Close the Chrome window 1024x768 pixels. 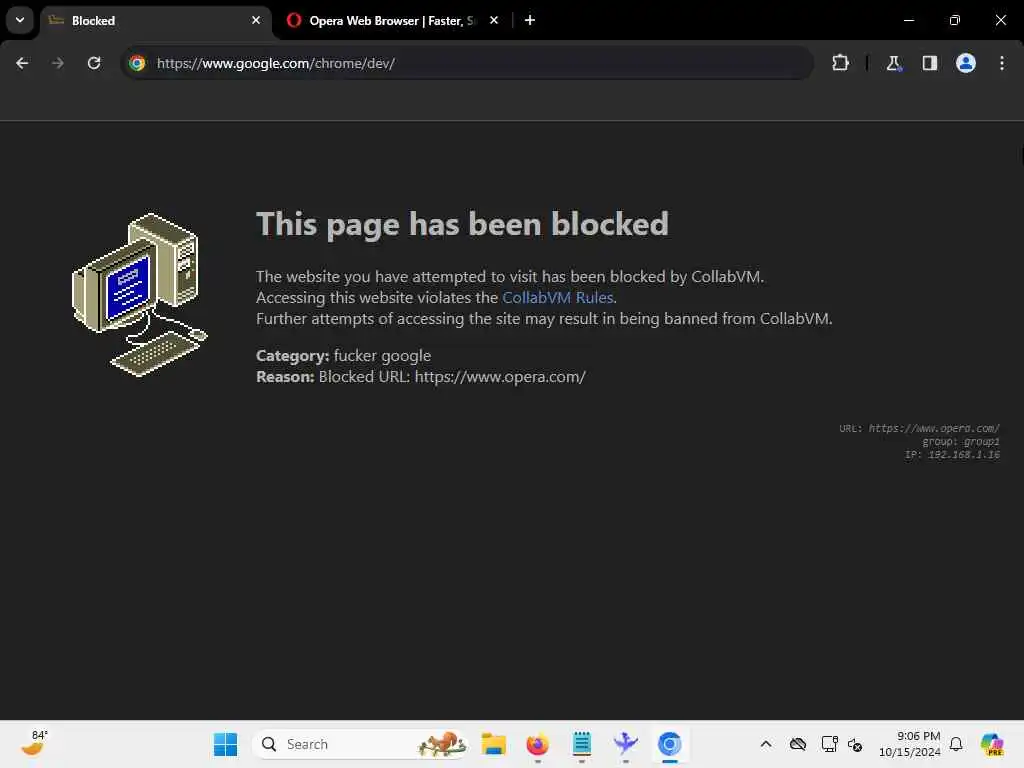click(1000, 20)
